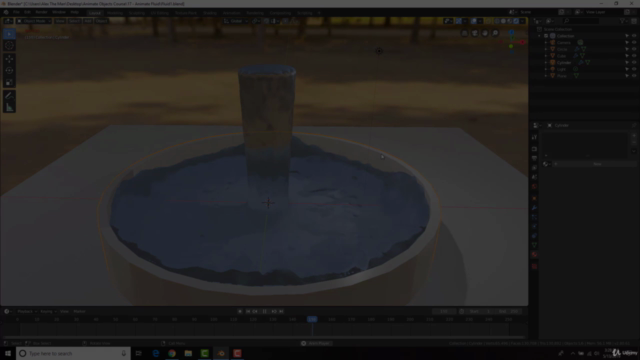This screenshot has height=360, width=640.
Task: Hide the Collection in viewport
Action: click(634, 36)
